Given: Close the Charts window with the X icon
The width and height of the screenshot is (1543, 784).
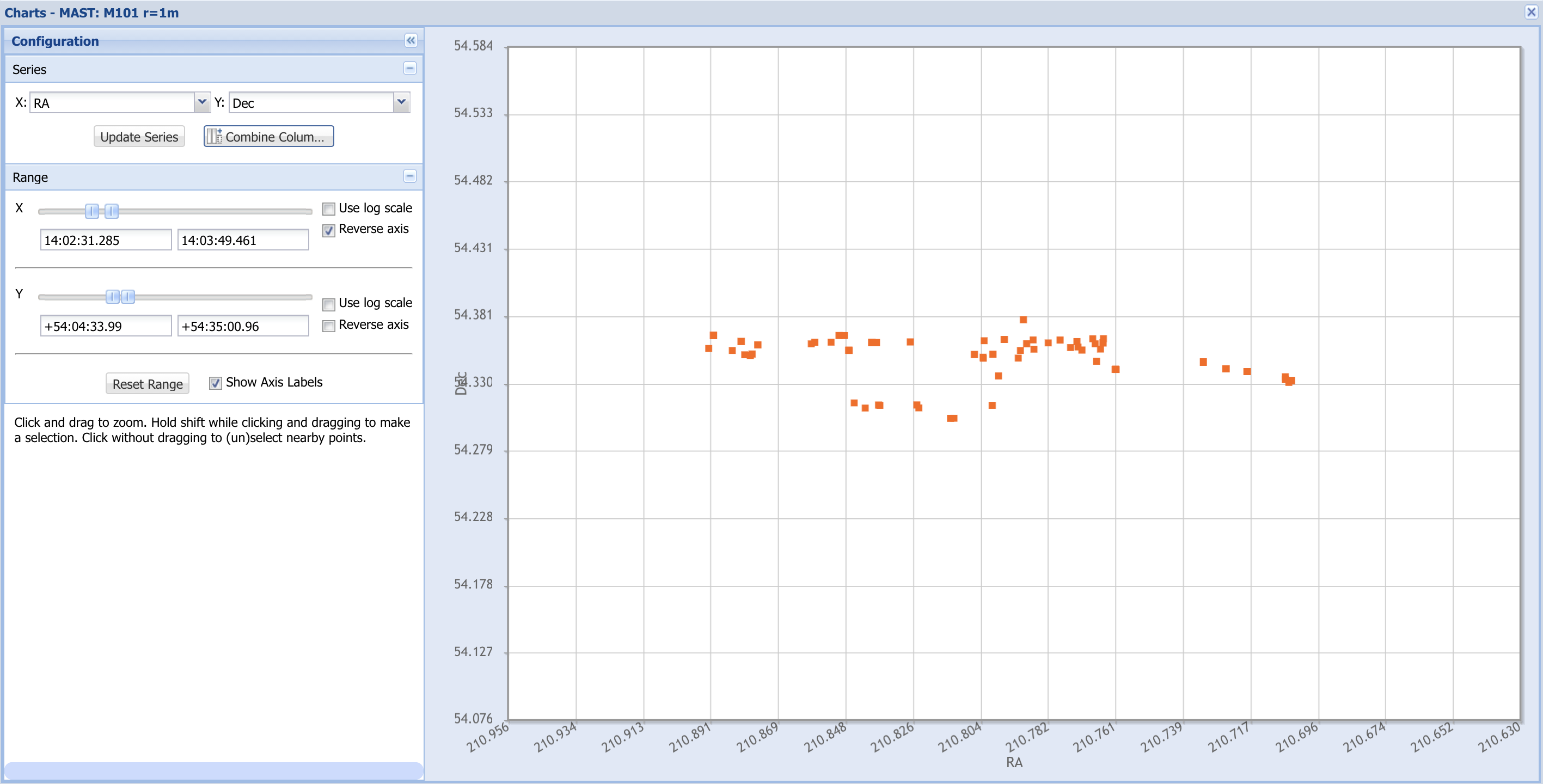Looking at the screenshot, I should pyautogui.click(x=1531, y=12).
